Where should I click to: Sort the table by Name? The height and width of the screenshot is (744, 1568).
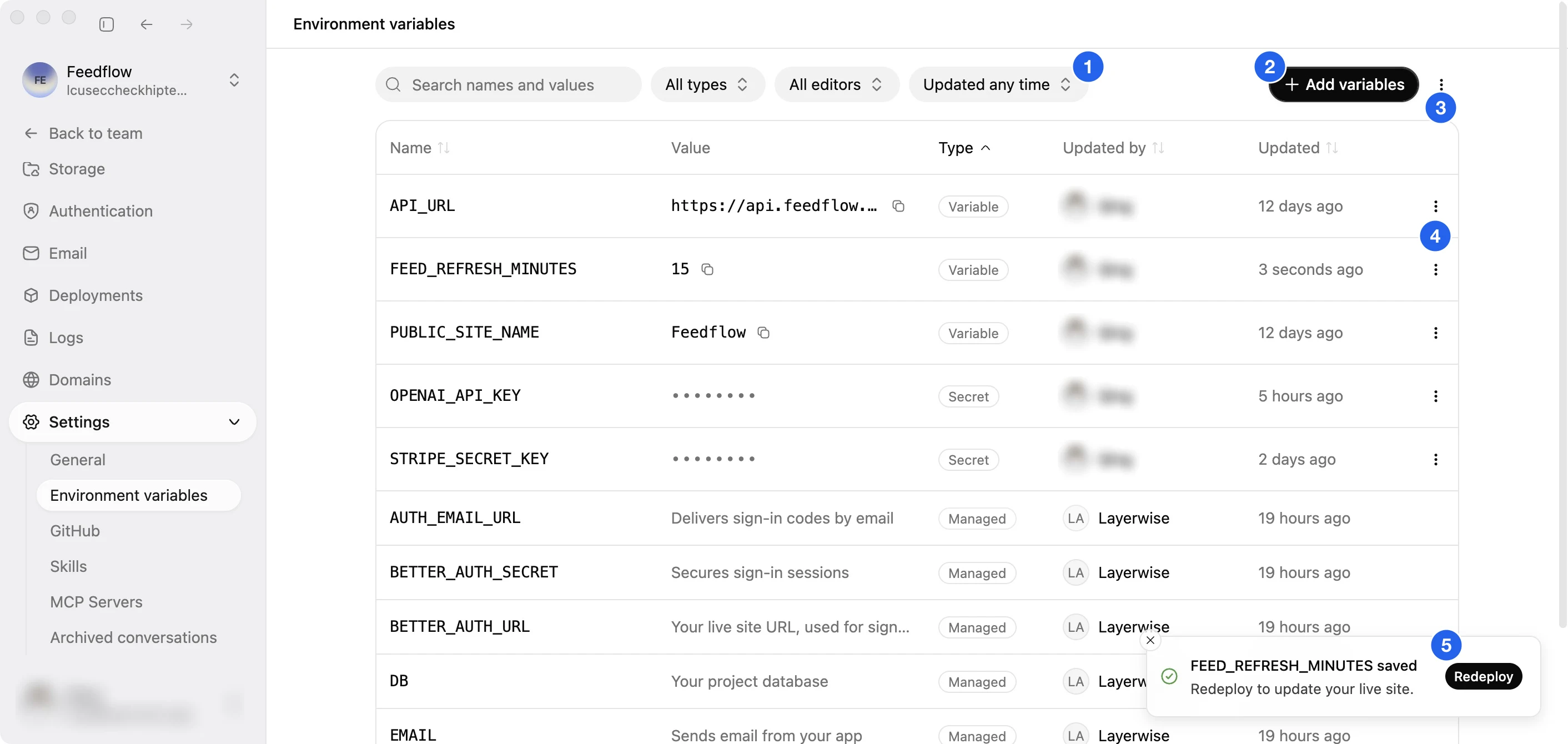point(420,148)
